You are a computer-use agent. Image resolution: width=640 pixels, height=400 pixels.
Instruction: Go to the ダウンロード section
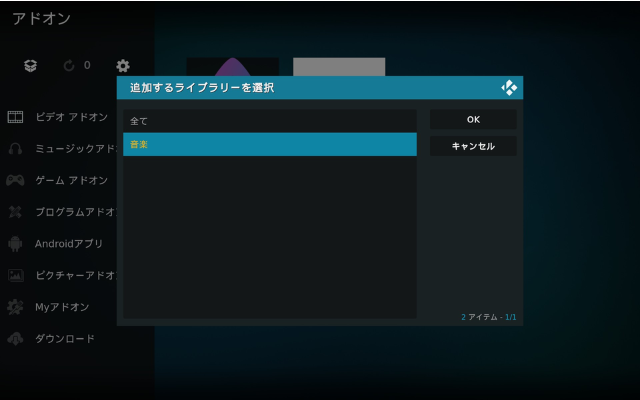pyautogui.click(x=65, y=339)
